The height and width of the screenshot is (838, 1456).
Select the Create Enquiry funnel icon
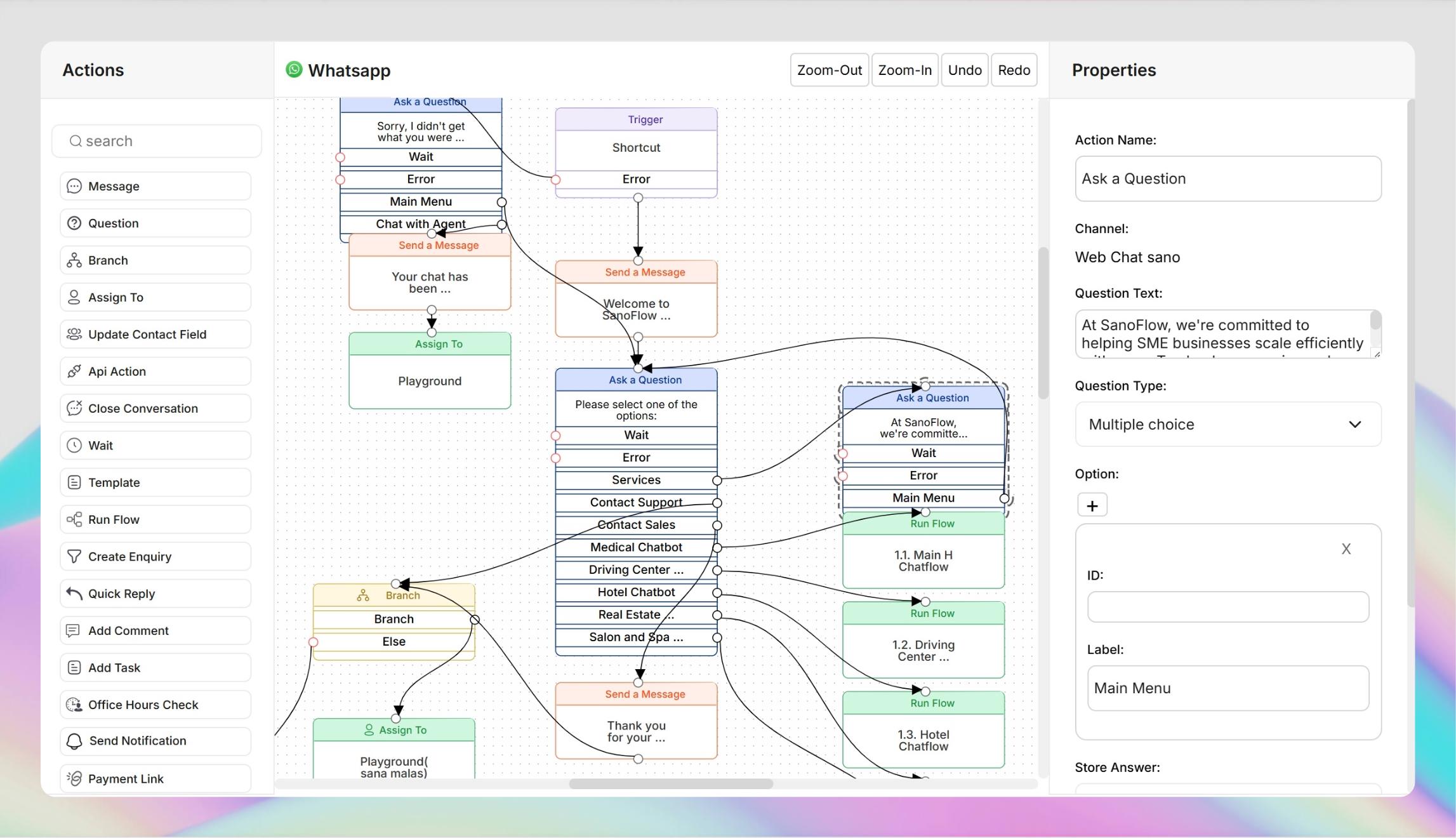[74, 557]
